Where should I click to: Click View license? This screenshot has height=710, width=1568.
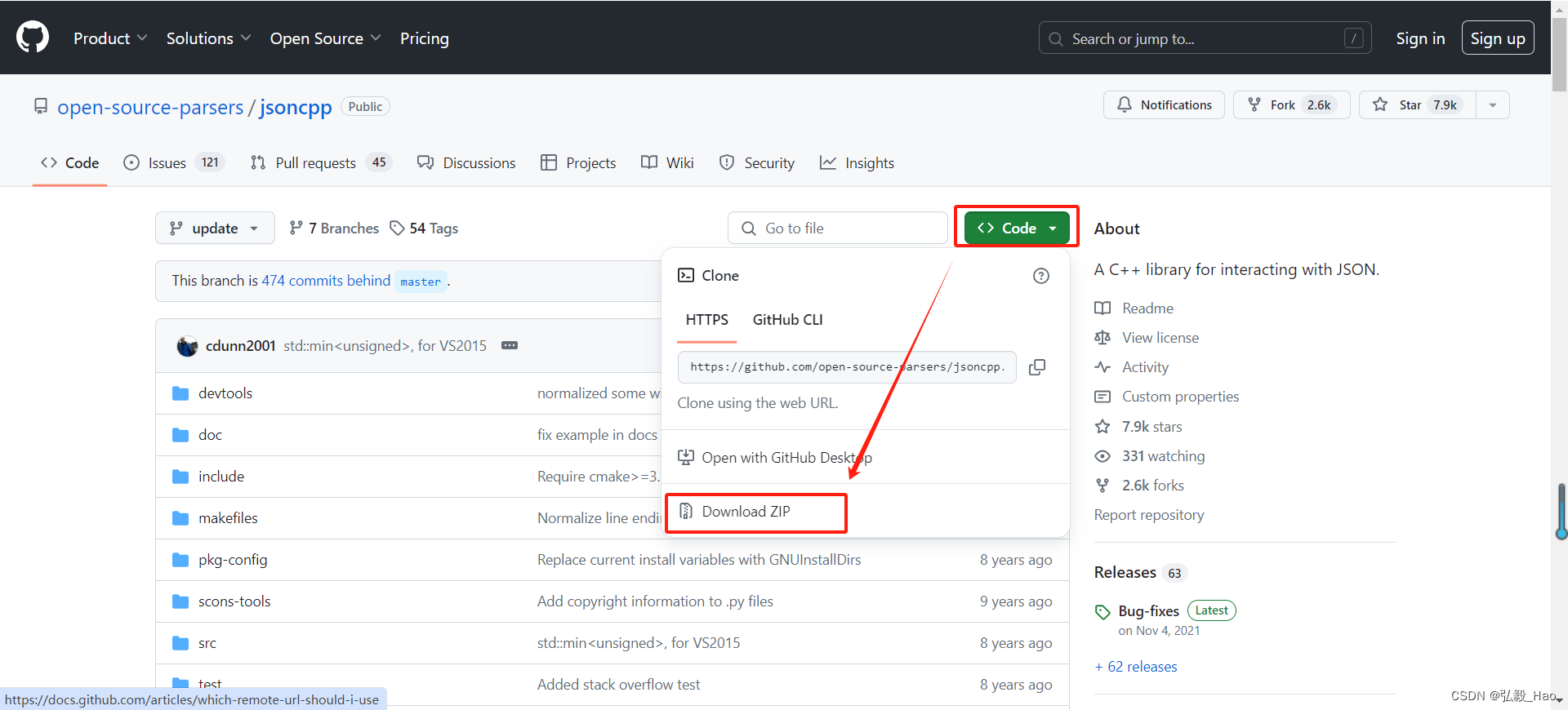point(1147,338)
